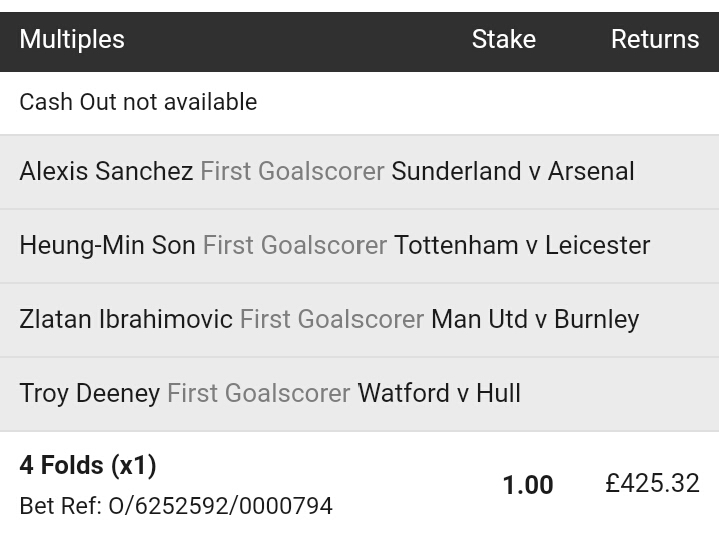Image resolution: width=719 pixels, height=536 pixels.
Task: Open the Watford v Hull match
Action: coord(439,393)
